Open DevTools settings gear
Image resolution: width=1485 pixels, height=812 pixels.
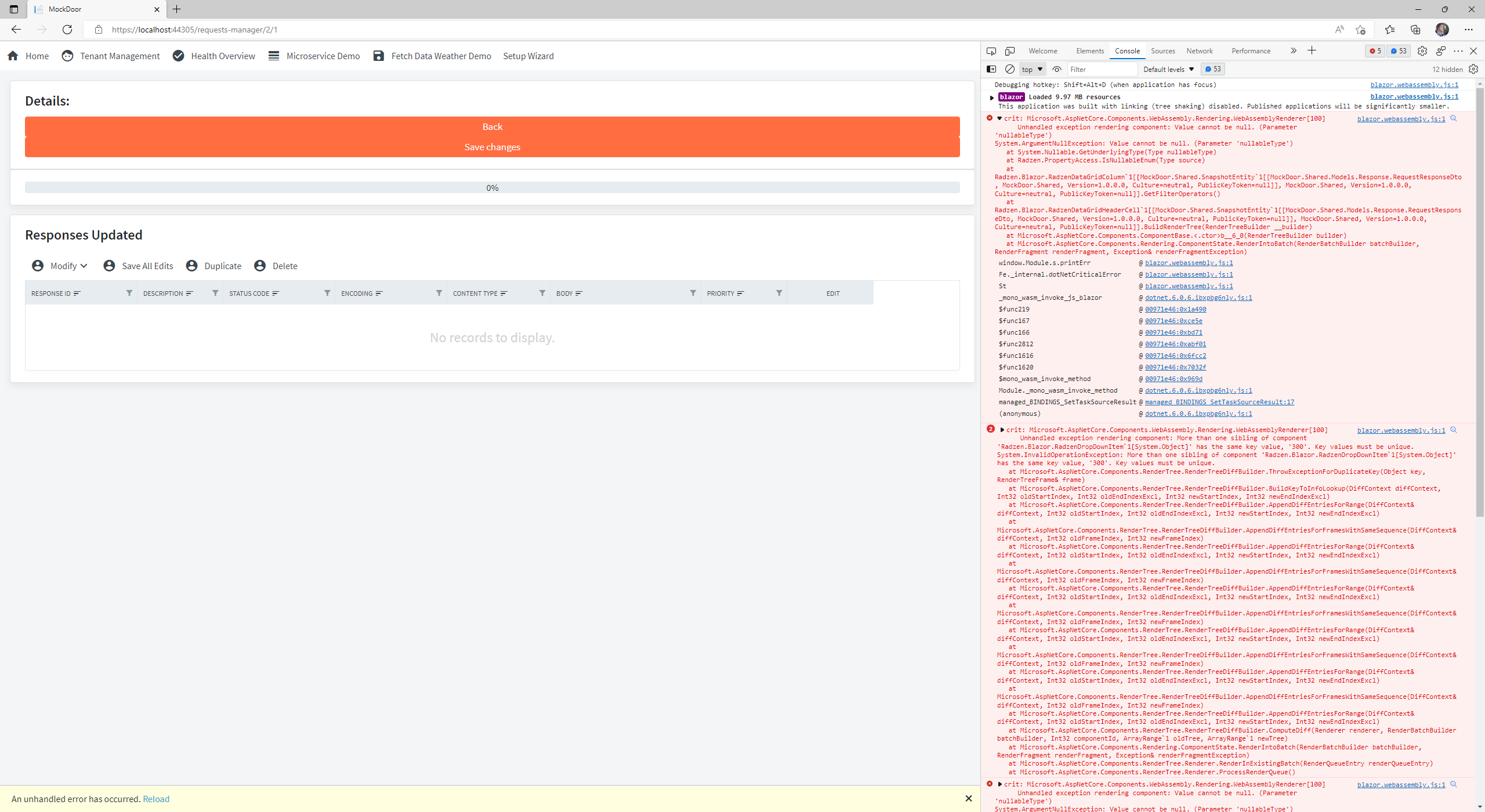1422,51
